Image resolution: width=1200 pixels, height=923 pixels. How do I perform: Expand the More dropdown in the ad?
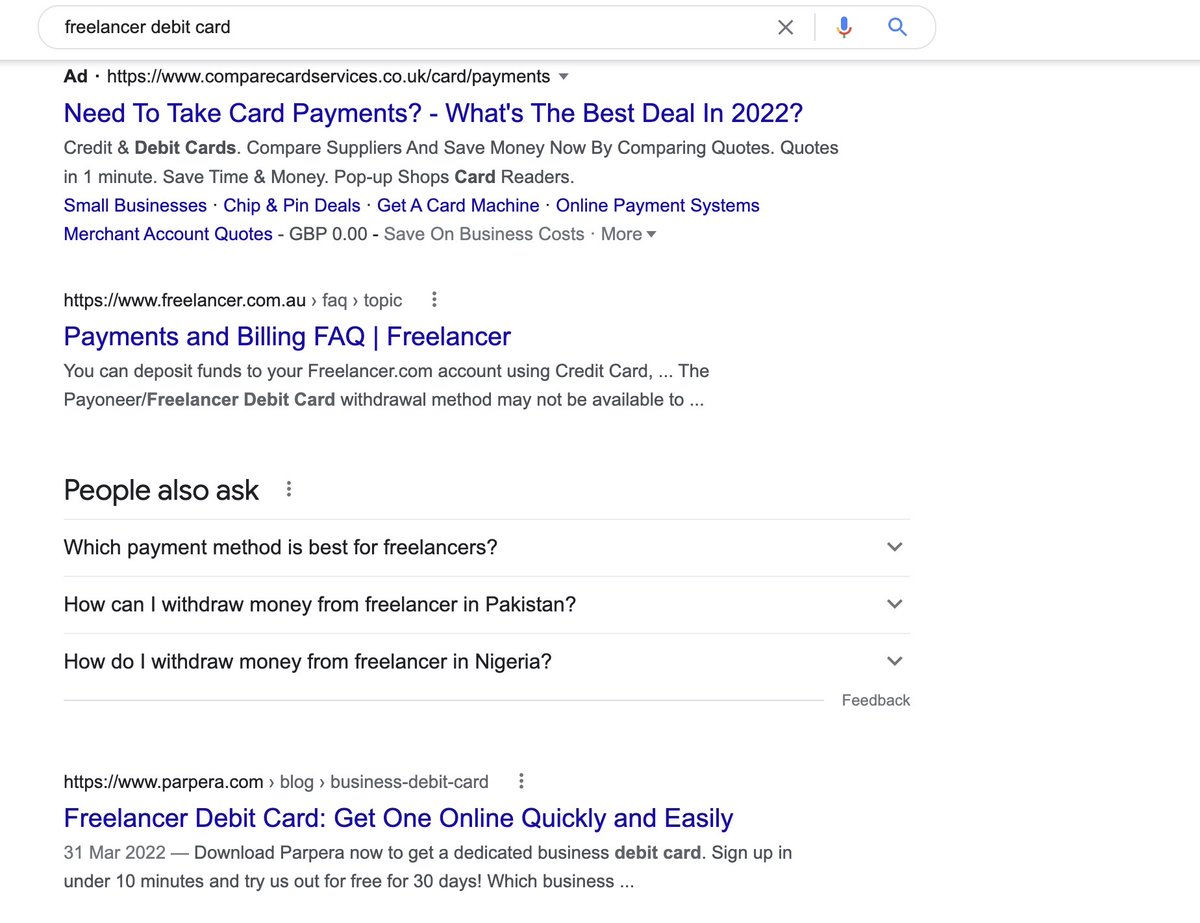[629, 234]
